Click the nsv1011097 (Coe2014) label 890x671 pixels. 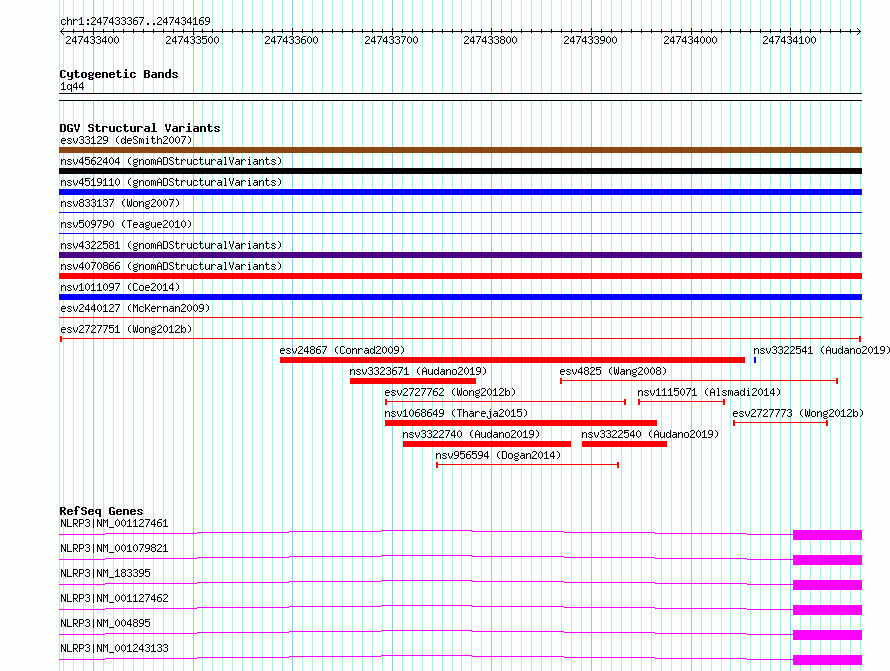120,287
